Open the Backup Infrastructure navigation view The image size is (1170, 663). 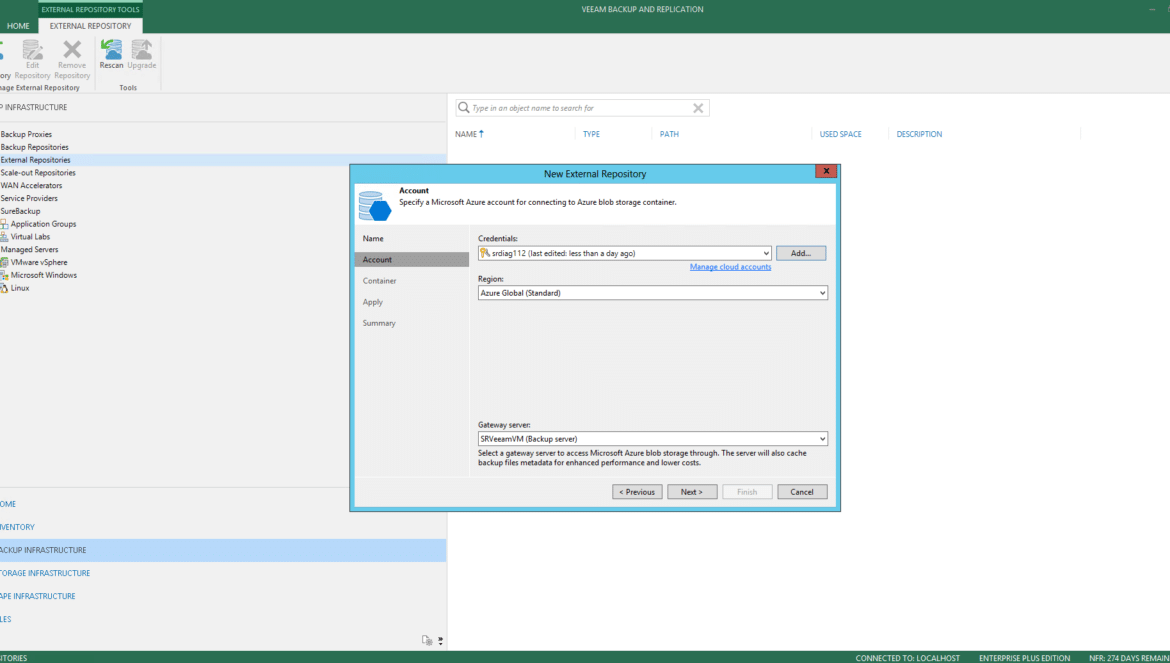click(223, 550)
